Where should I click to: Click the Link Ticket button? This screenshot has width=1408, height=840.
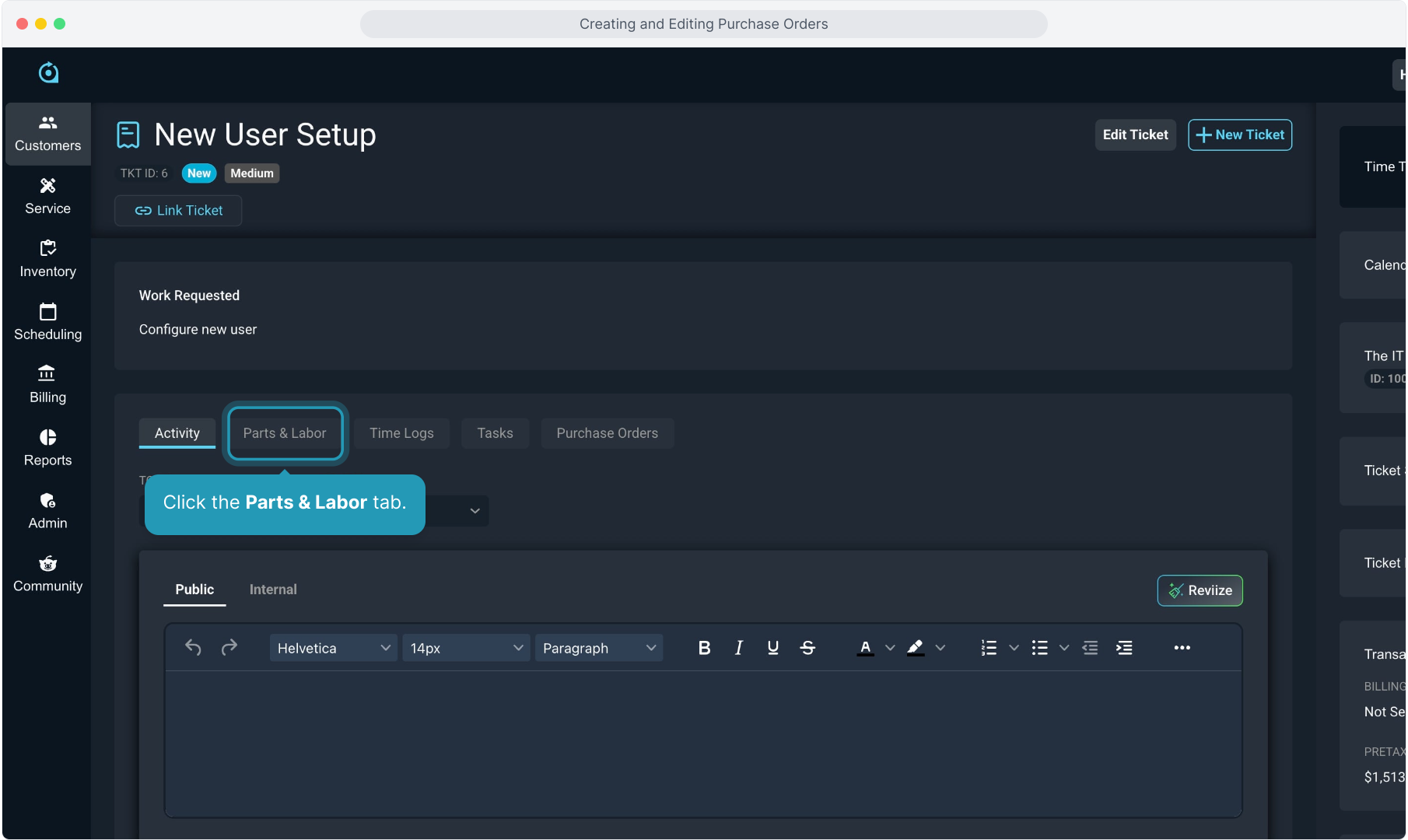pyautogui.click(x=178, y=211)
